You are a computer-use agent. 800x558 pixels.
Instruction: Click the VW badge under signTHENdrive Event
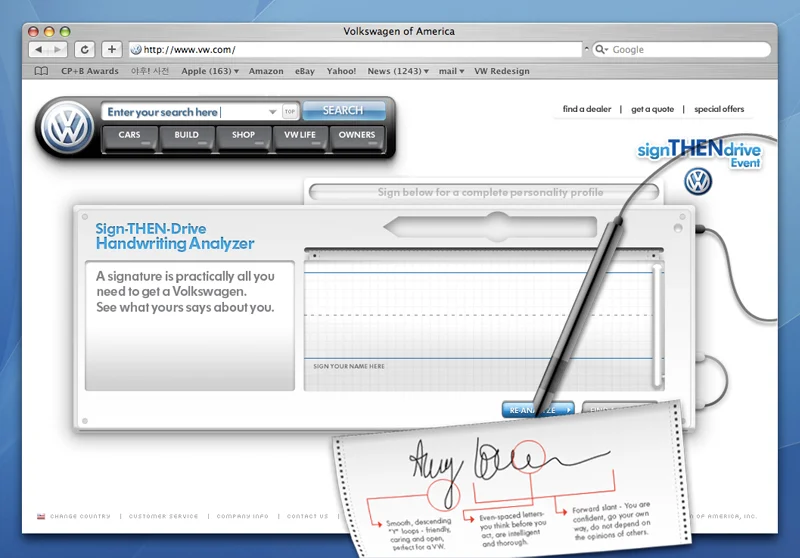[x=698, y=182]
